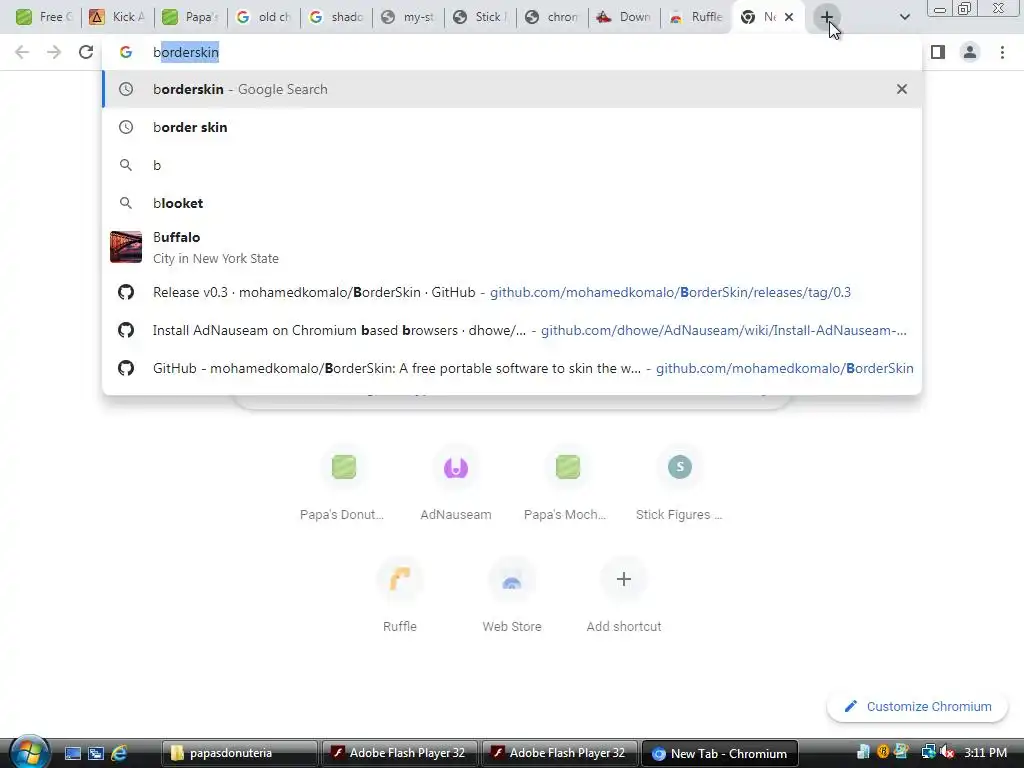This screenshot has width=1024, height=768.
Task: Switch to the Kick A tab
Action: (117, 17)
